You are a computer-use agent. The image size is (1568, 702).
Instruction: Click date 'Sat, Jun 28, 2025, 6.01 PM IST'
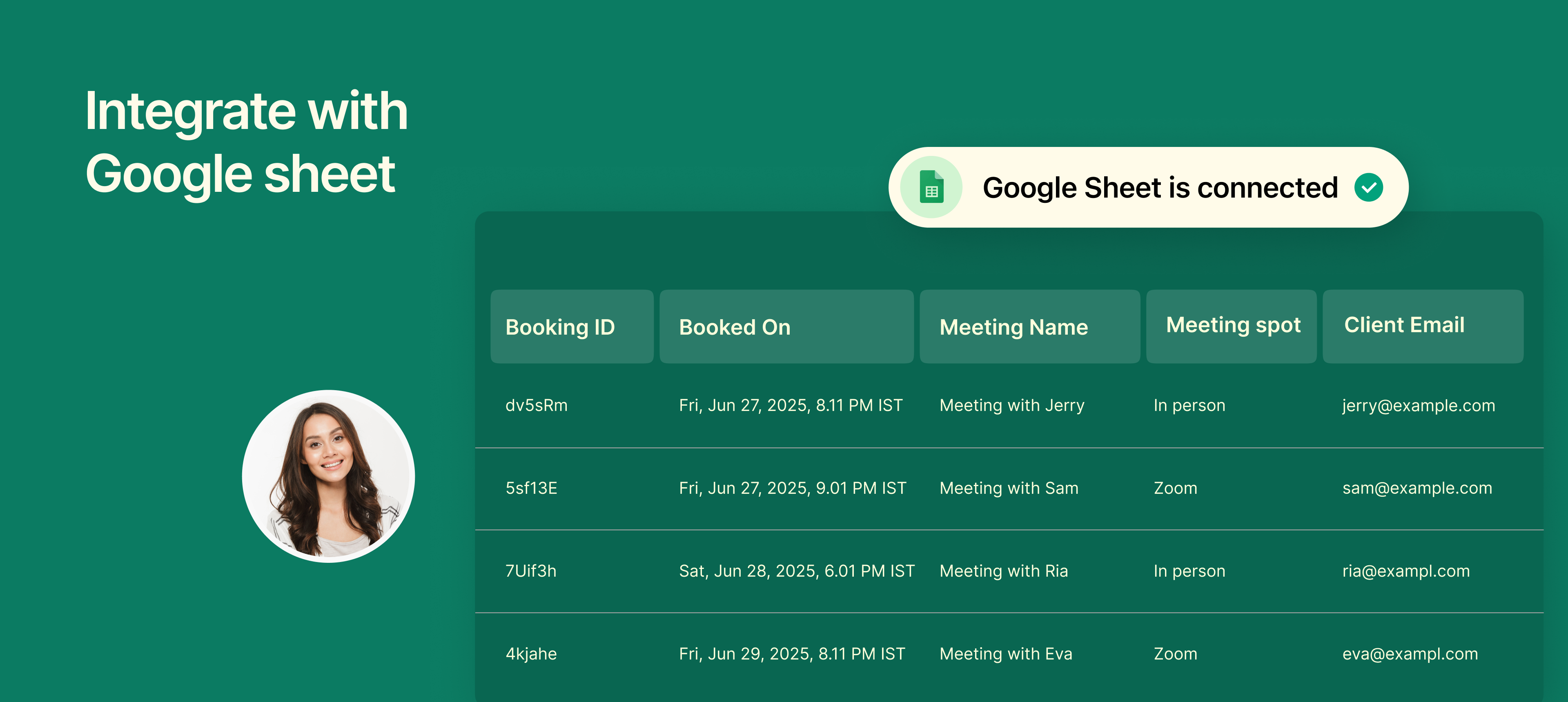(x=797, y=571)
